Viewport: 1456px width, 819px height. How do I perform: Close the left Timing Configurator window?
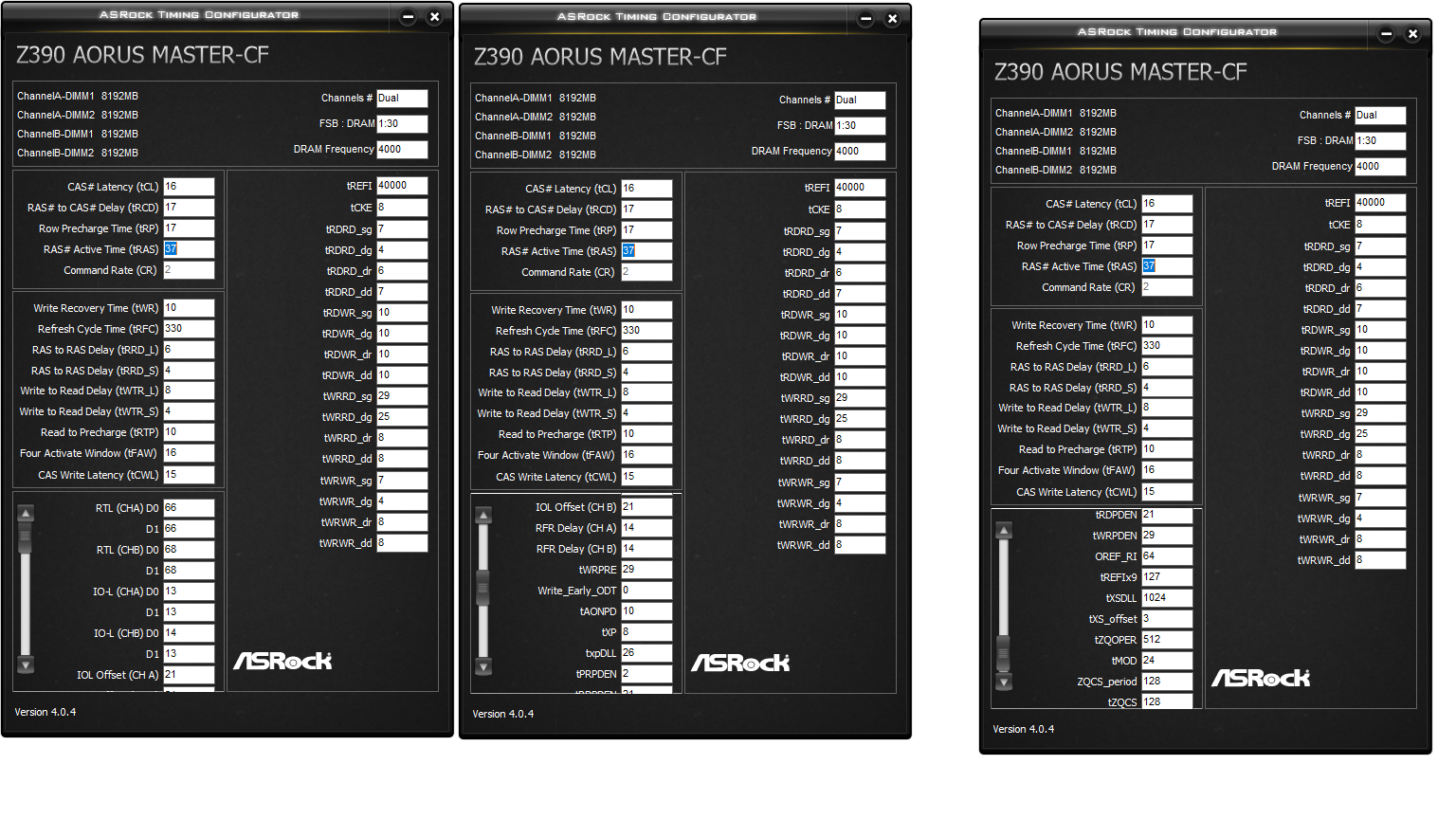pyautogui.click(x=434, y=17)
